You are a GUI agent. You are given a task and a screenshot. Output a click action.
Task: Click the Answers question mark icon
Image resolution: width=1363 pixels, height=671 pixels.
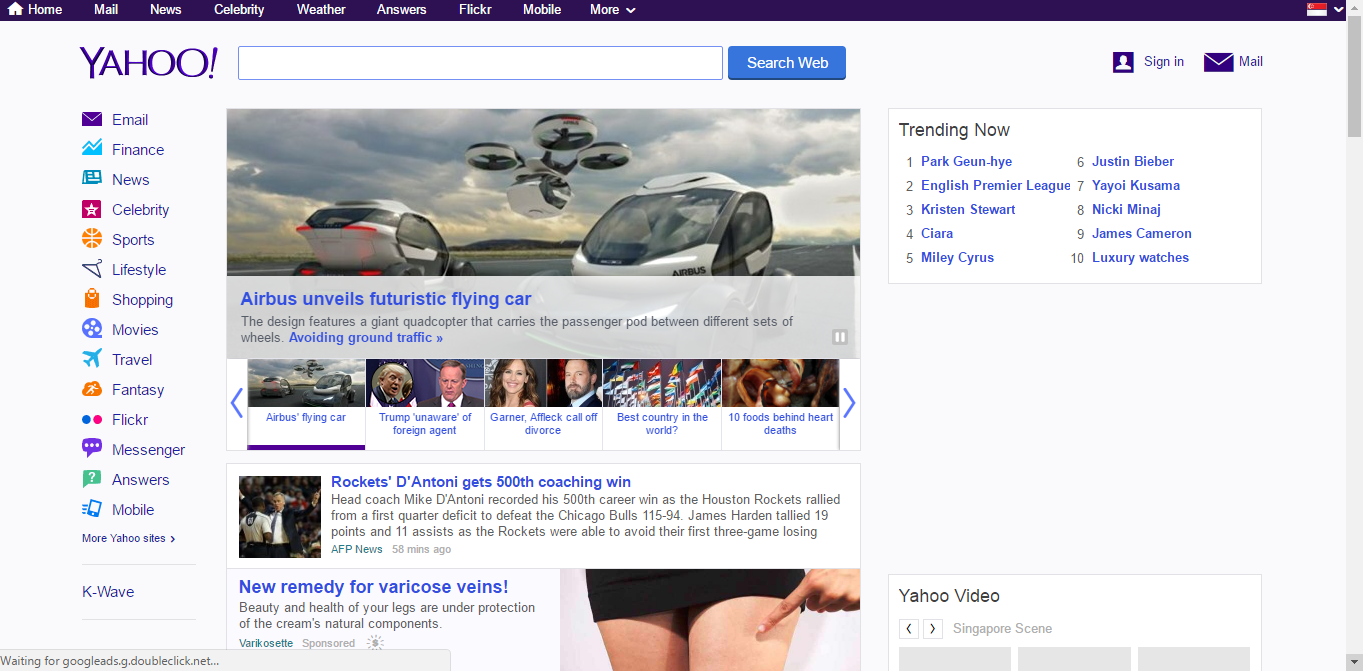click(x=92, y=479)
